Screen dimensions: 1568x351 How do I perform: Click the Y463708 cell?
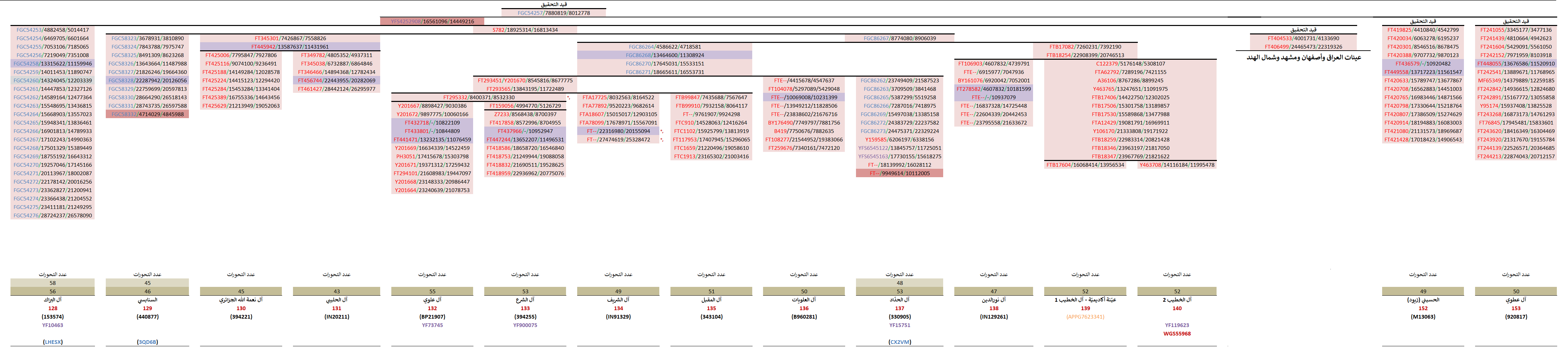coord(1177,165)
